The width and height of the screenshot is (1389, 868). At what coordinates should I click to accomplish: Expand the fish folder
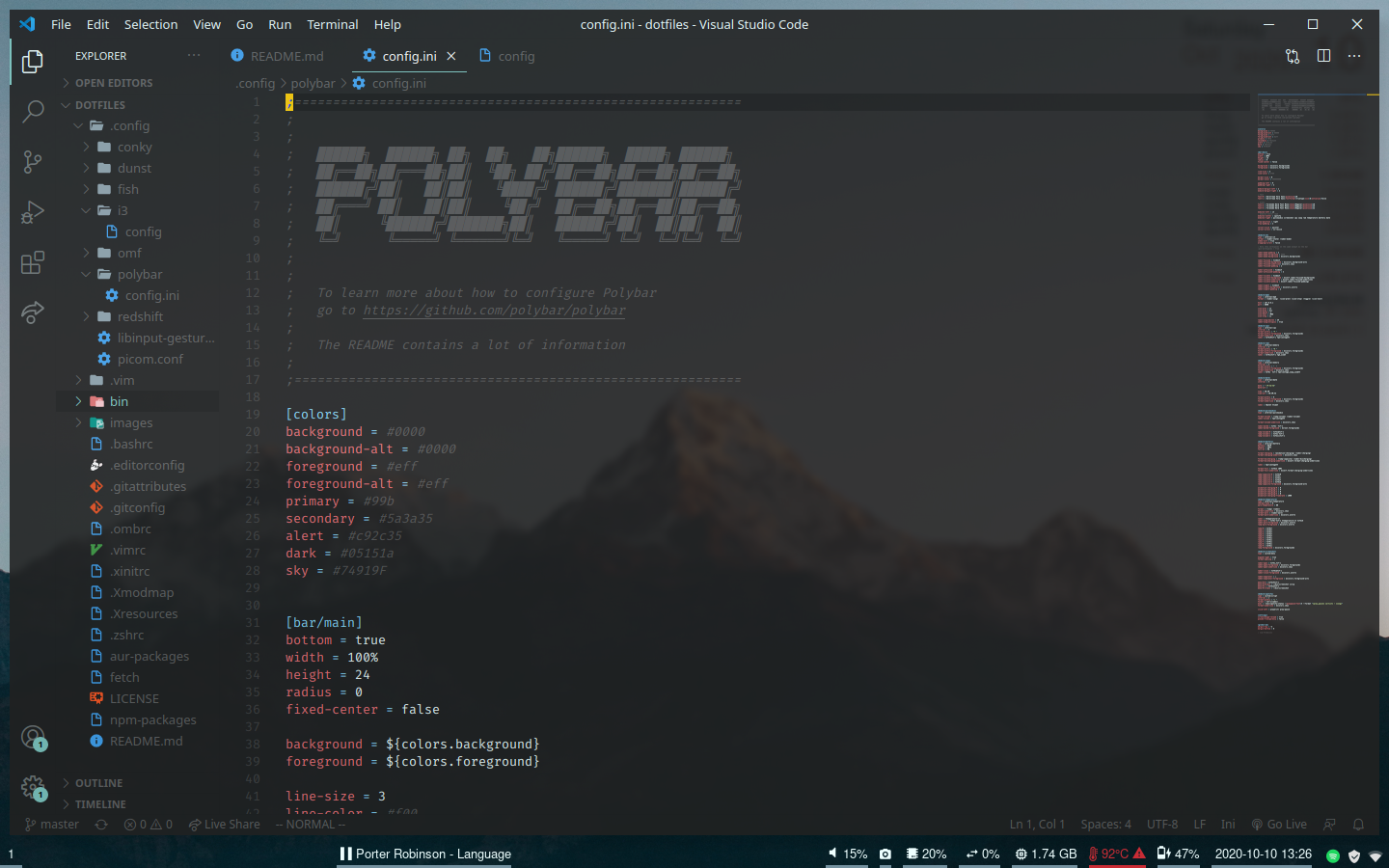point(127,189)
